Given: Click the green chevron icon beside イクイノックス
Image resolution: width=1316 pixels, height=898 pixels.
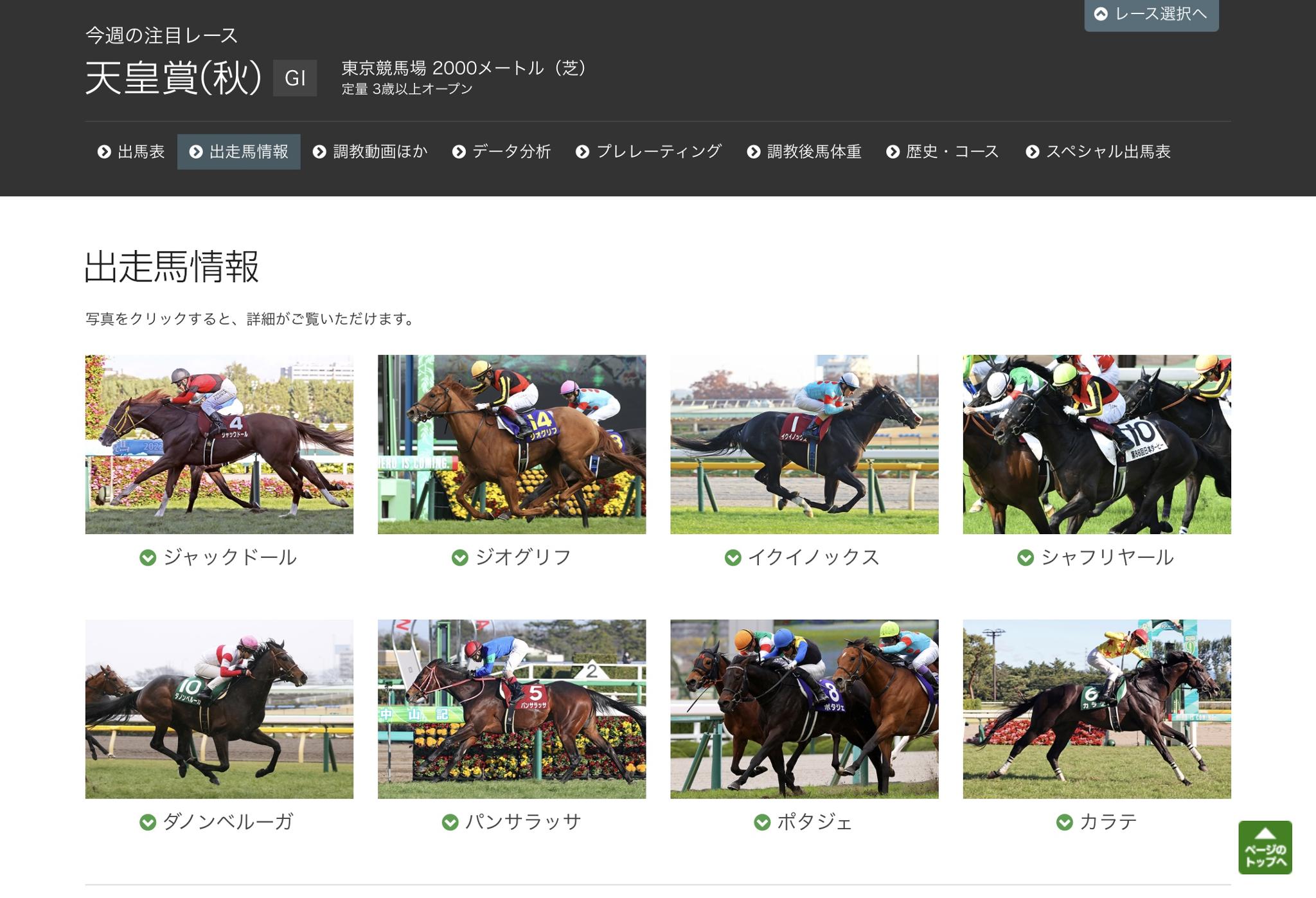Looking at the screenshot, I should click(x=733, y=557).
